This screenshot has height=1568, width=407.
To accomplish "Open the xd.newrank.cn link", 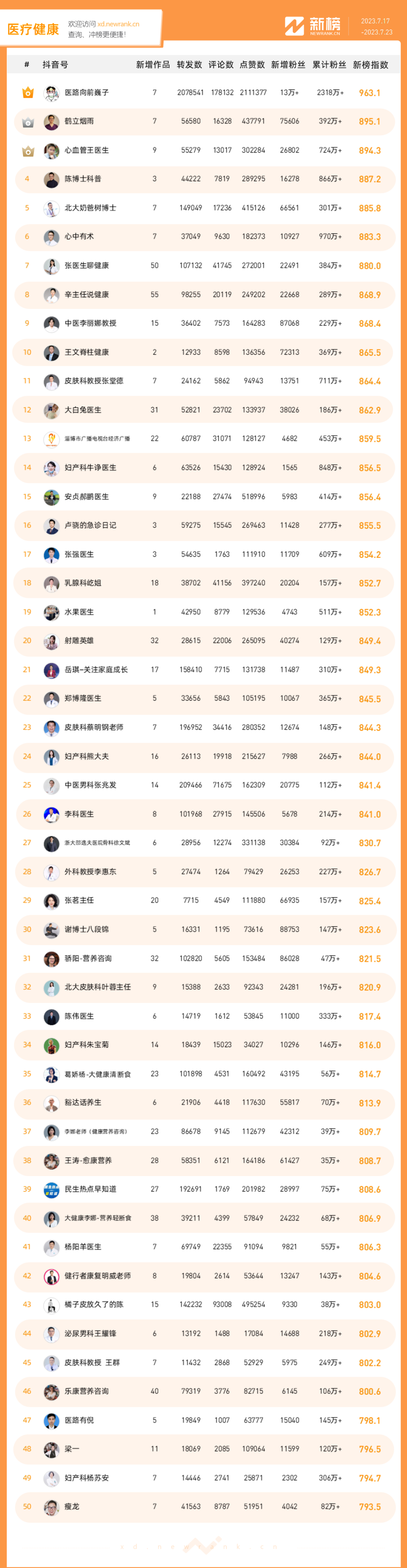I will coord(118,25).
